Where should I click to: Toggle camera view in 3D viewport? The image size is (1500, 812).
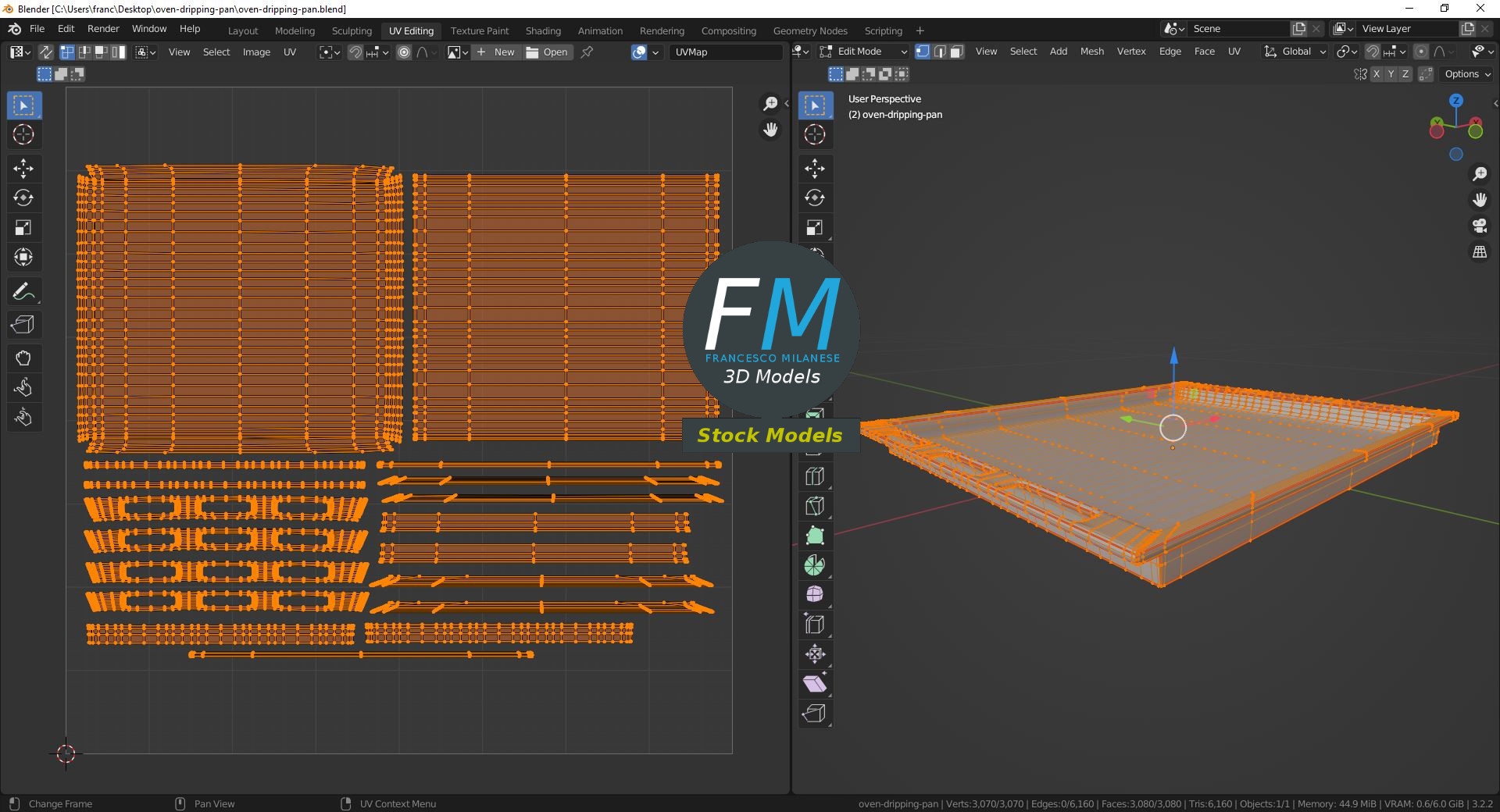click(1479, 226)
